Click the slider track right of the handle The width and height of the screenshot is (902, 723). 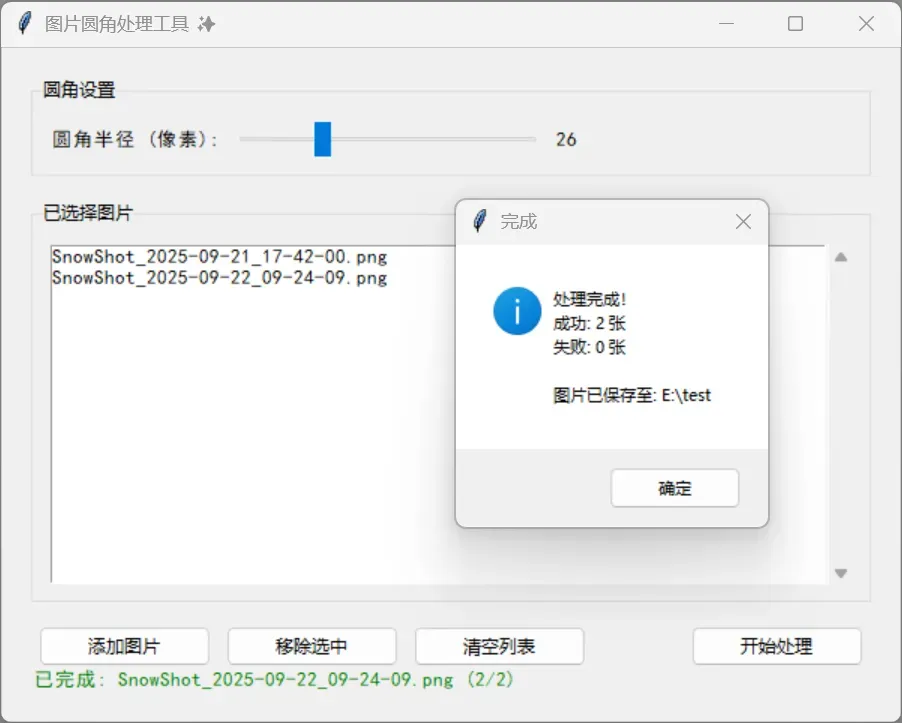434,139
